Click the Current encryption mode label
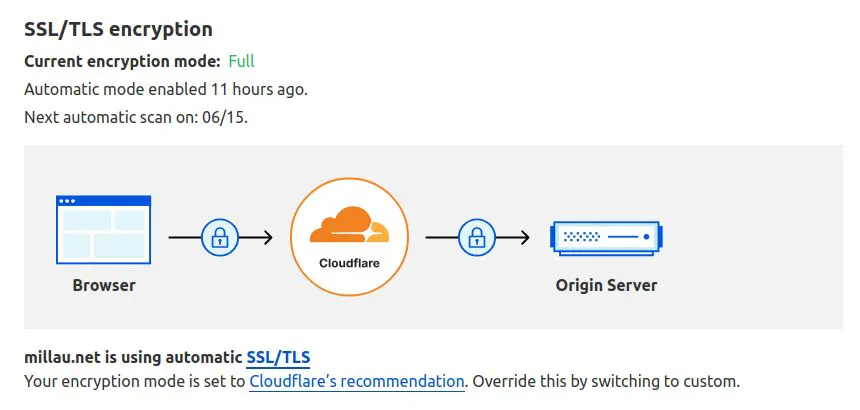 [x=122, y=61]
